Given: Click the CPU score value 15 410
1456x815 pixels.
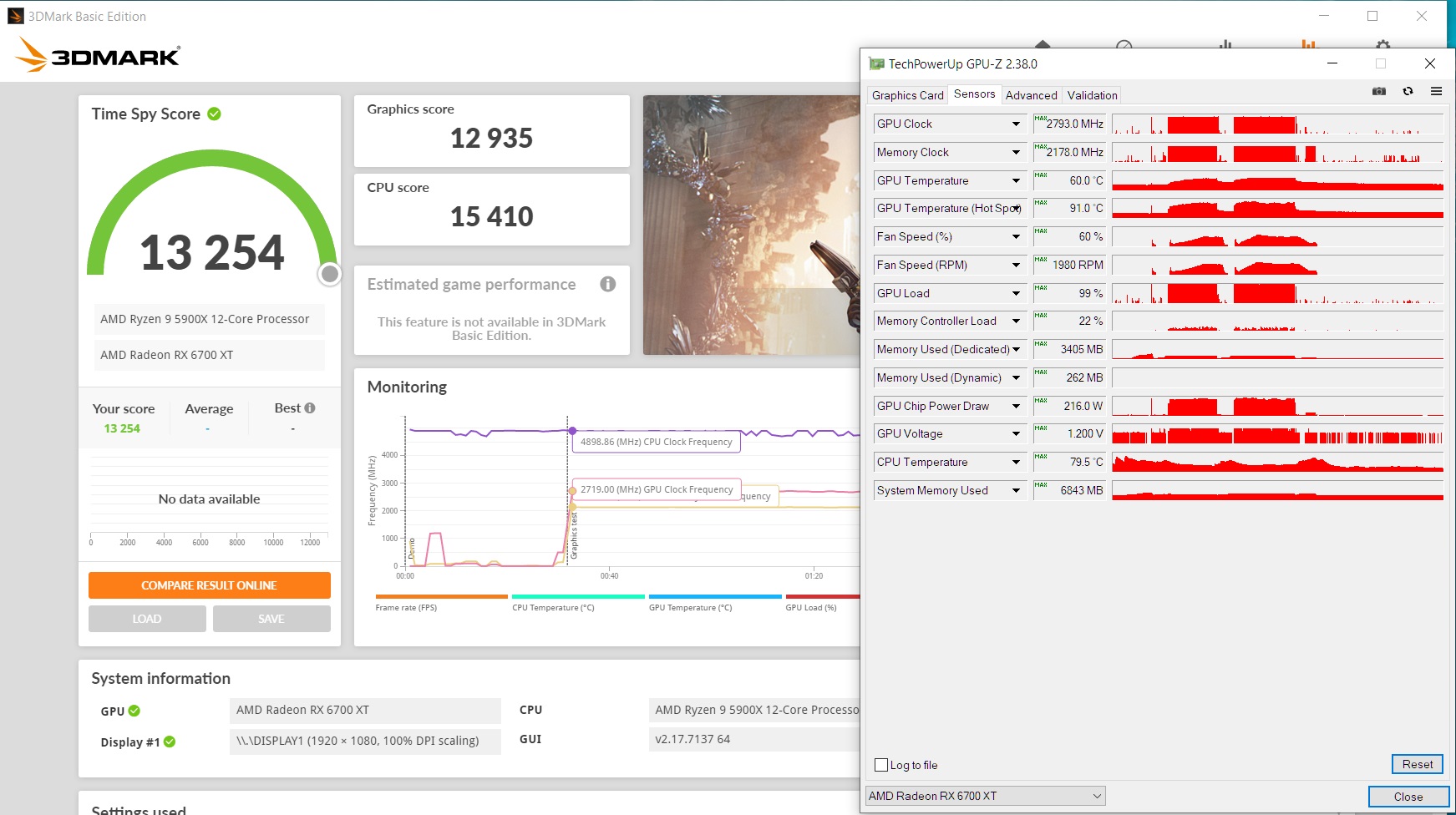Looking at the screenshot, I should point(491,216).
